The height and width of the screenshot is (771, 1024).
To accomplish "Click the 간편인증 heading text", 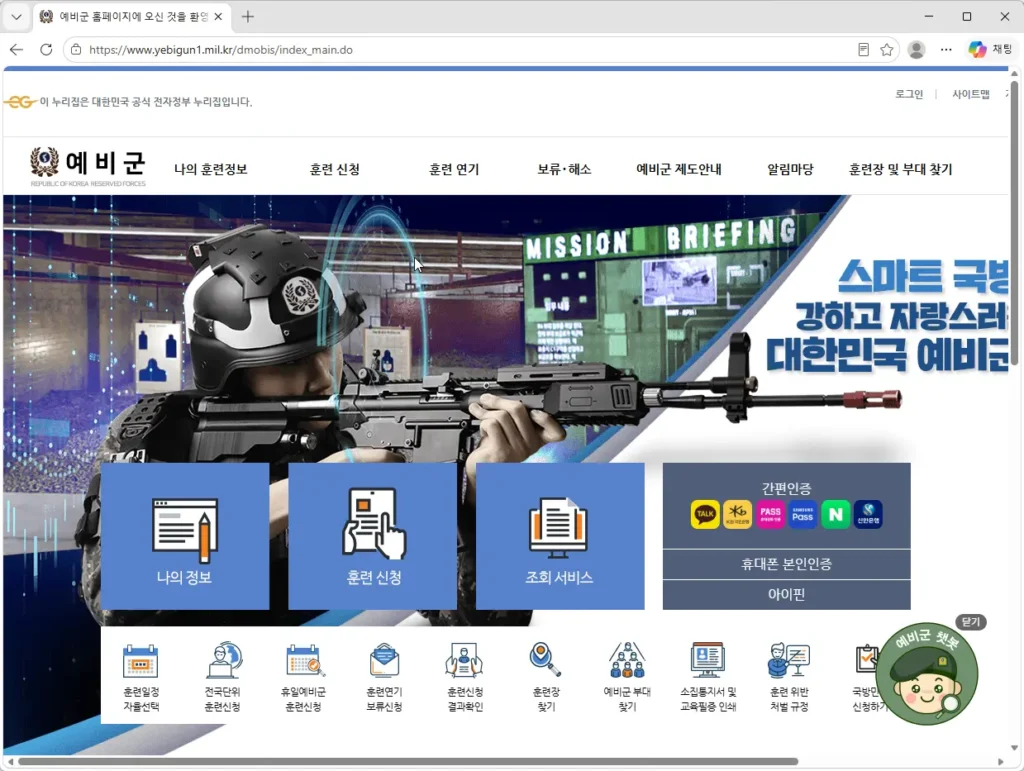I will [786, 488].
